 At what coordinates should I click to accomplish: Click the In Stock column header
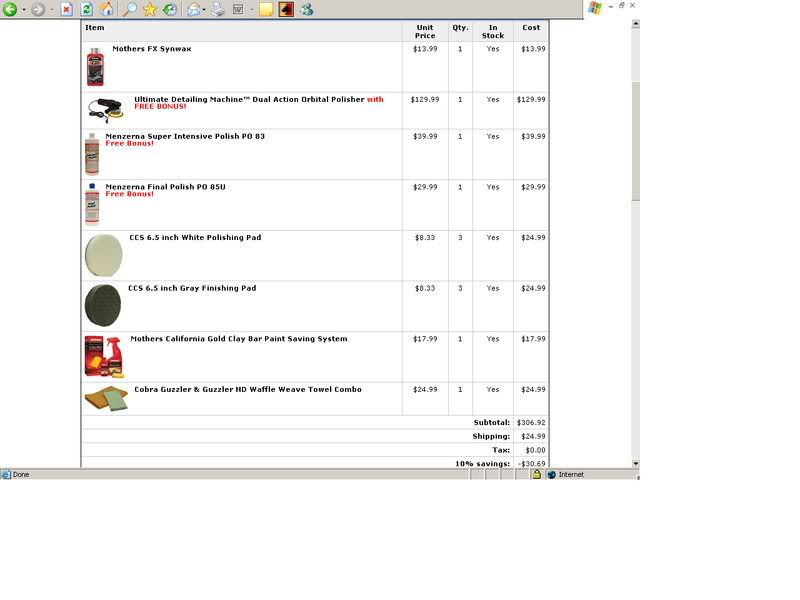(x=493, y=32)
